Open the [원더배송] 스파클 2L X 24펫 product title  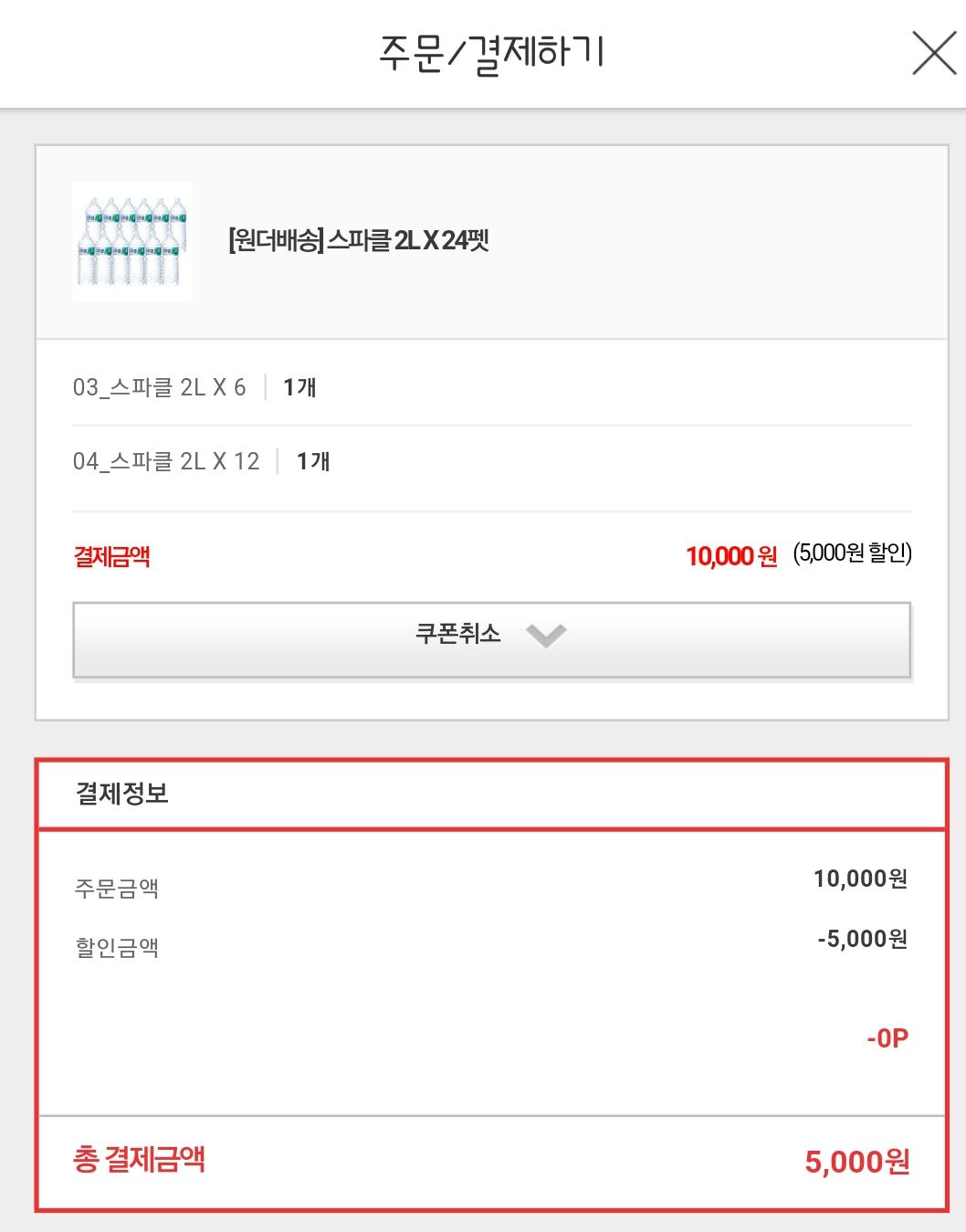359,241
